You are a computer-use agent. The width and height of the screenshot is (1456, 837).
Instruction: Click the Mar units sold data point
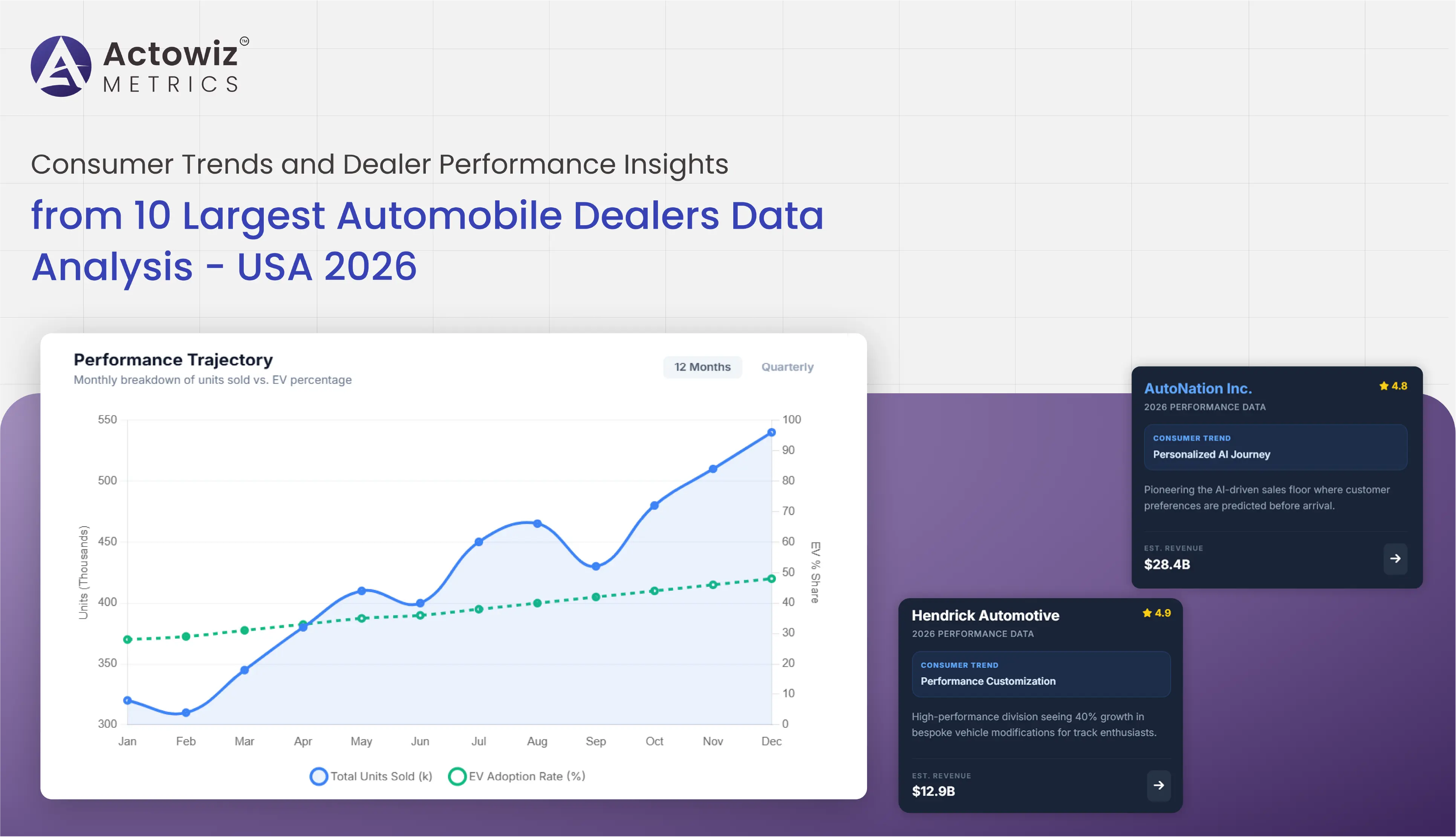pyautogui.click(x=245, y=670)
